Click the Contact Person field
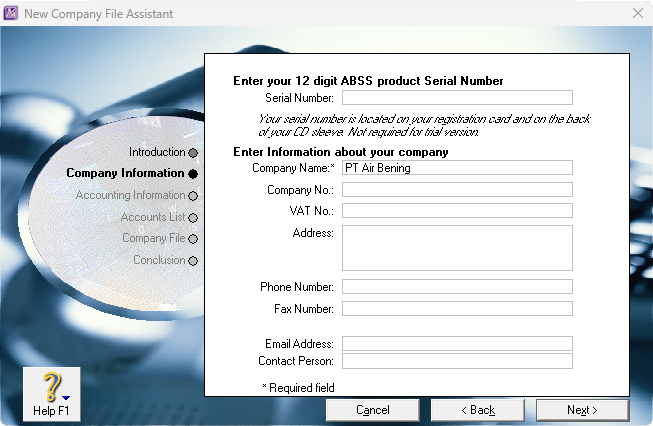 pos(457,361)
